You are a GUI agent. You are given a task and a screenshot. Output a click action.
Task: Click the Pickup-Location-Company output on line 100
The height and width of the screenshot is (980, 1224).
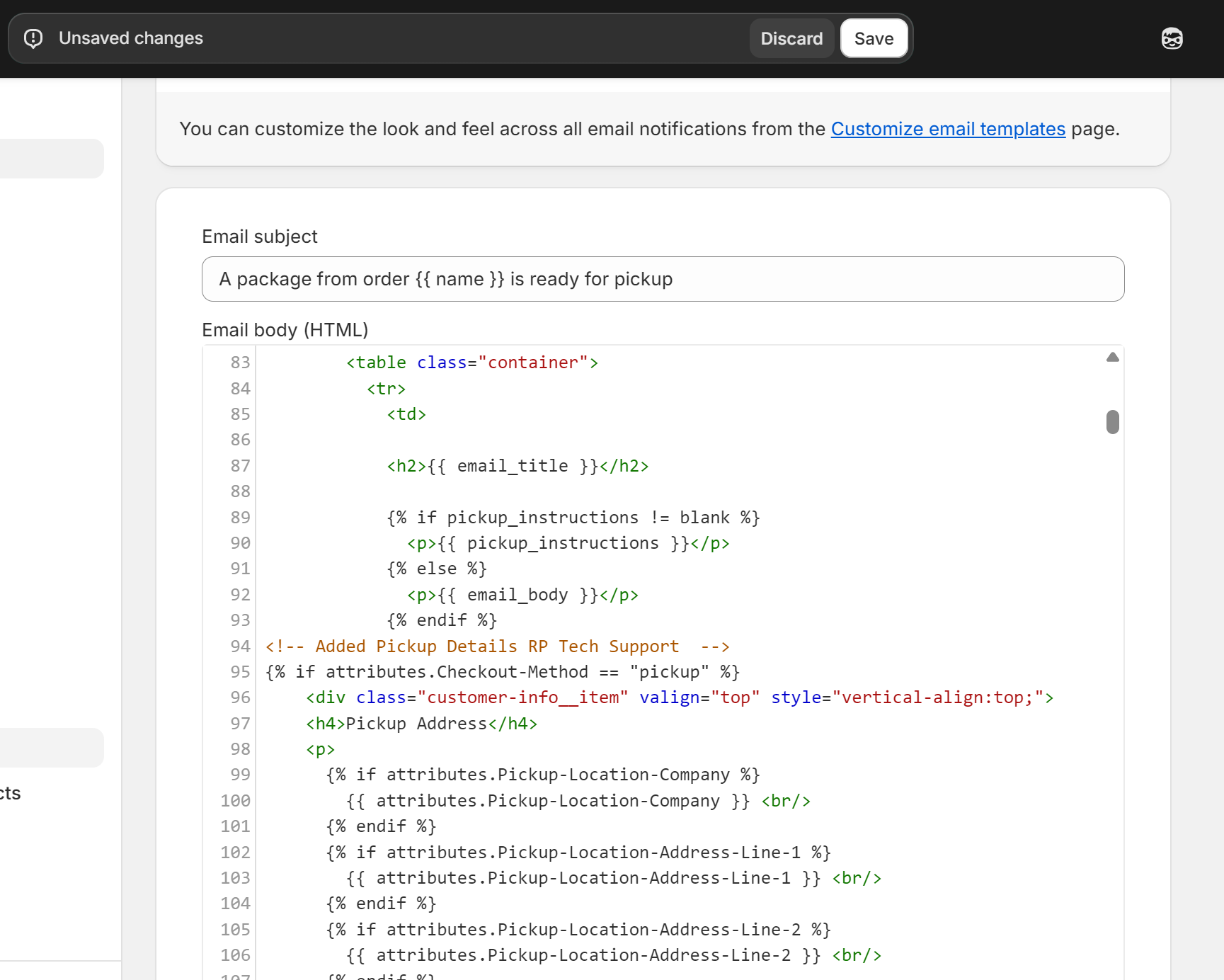tap(547, 801)
